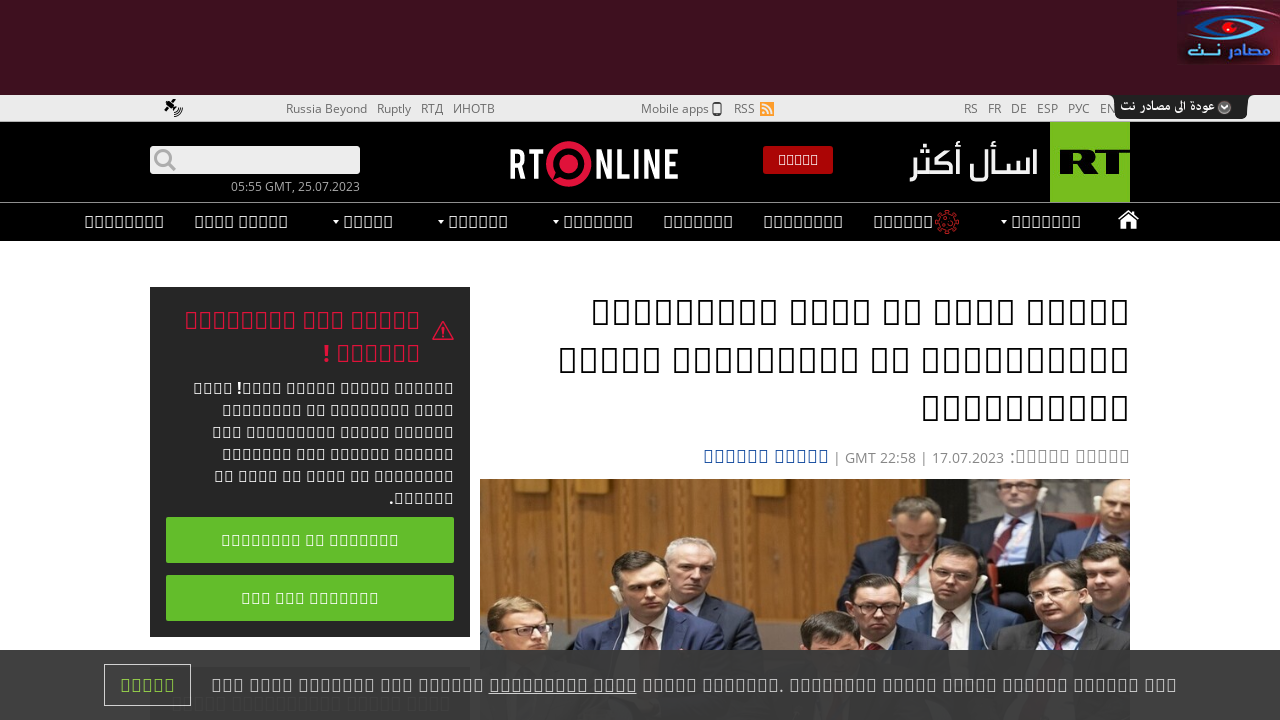
Task: Open the nav item with virus icon
Action: point(916,222)
